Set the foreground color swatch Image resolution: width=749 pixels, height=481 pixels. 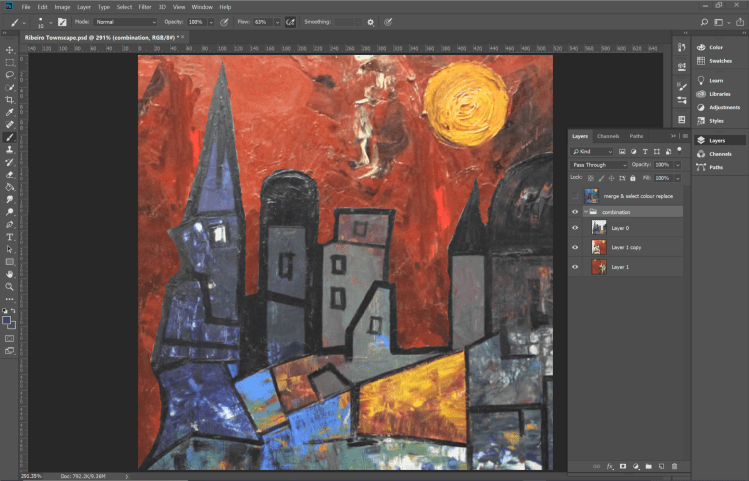pos(7,321)
